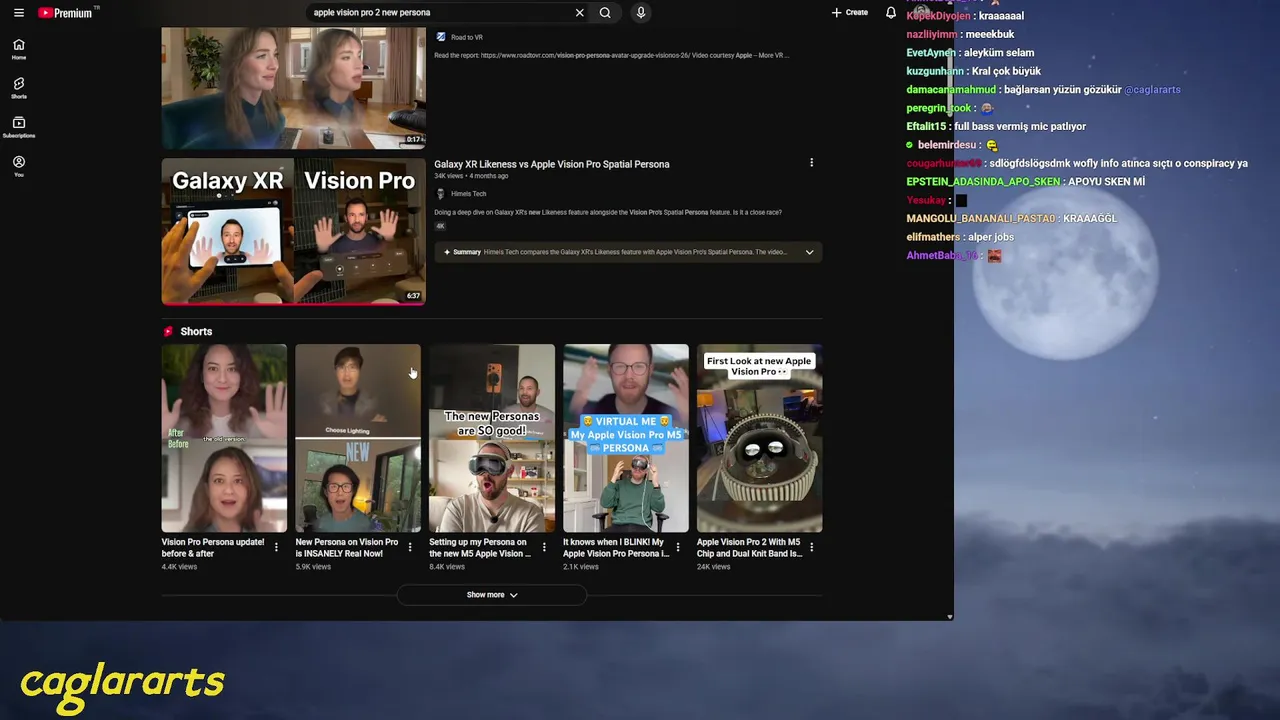Expand Shorts with Show more
1280x720 pixels.
[492, 595]
